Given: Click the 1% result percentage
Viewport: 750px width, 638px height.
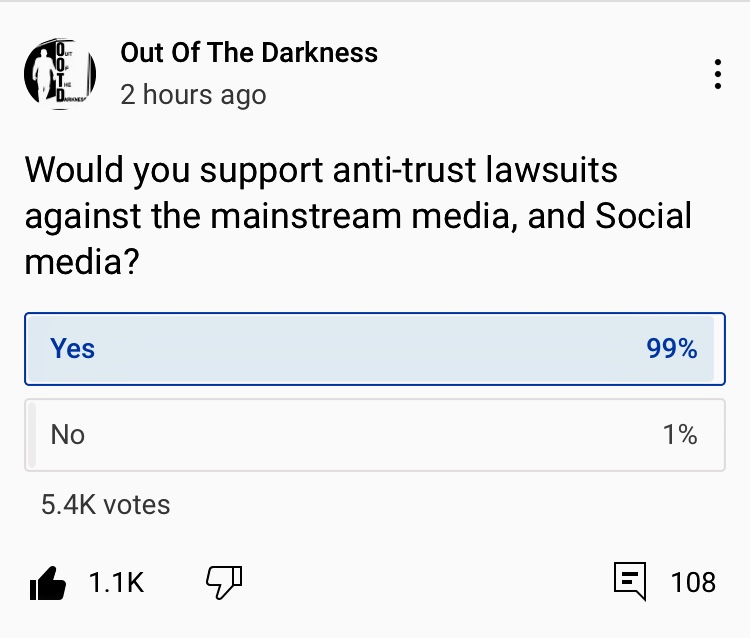Looking at the screenshot, I should coord(679,435).
